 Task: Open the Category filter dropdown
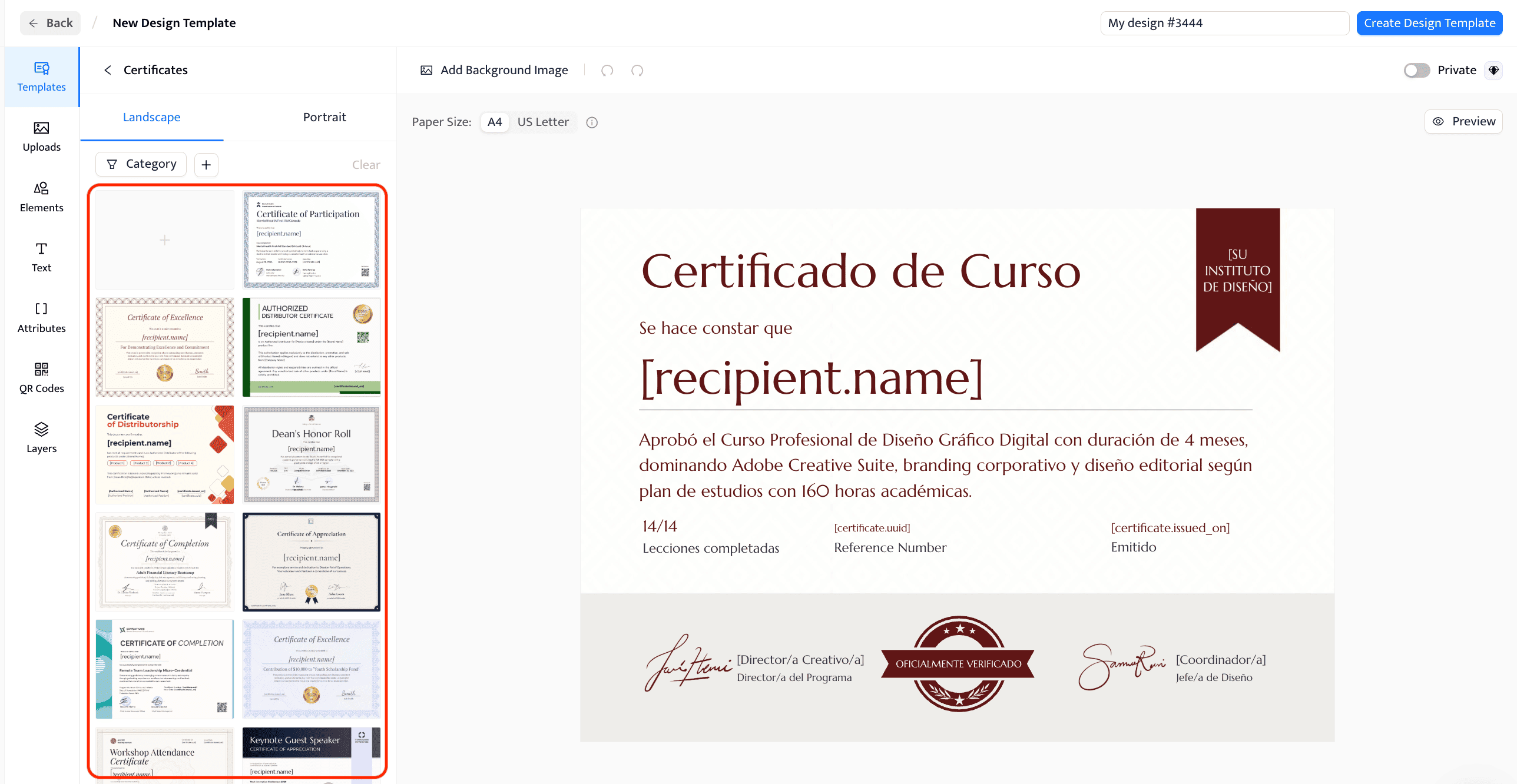(141, 164)
